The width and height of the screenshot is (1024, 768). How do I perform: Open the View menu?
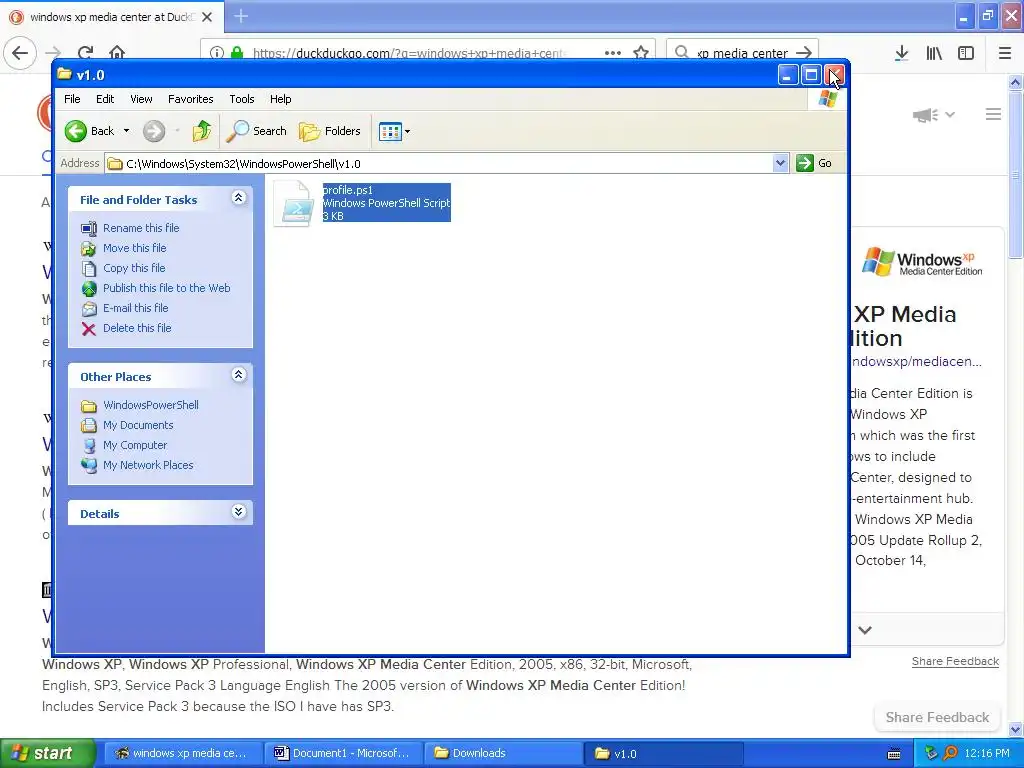[141, 99]
